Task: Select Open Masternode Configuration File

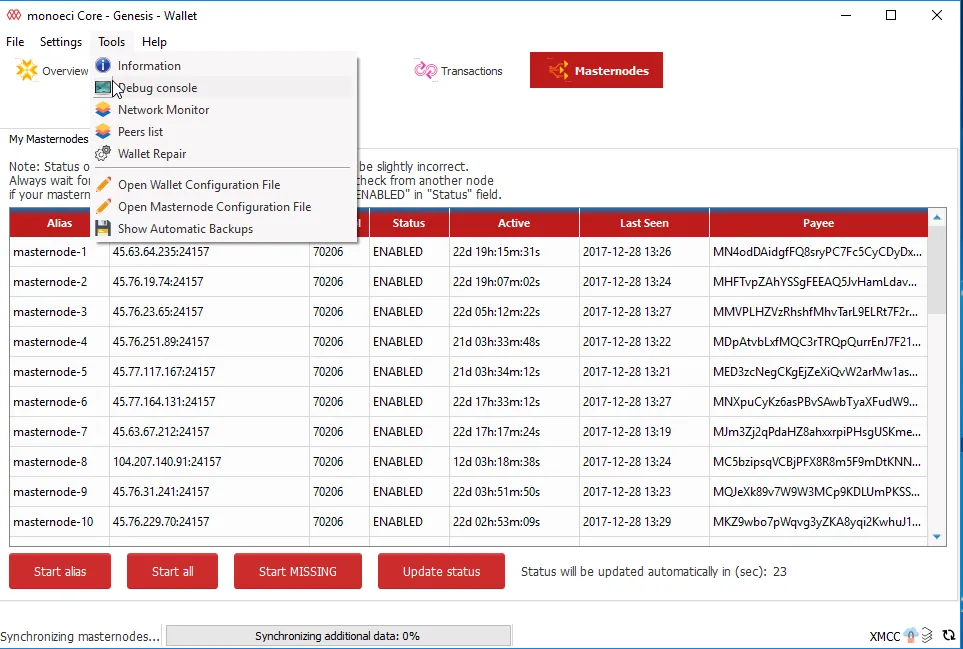Action: click(224, 207)
